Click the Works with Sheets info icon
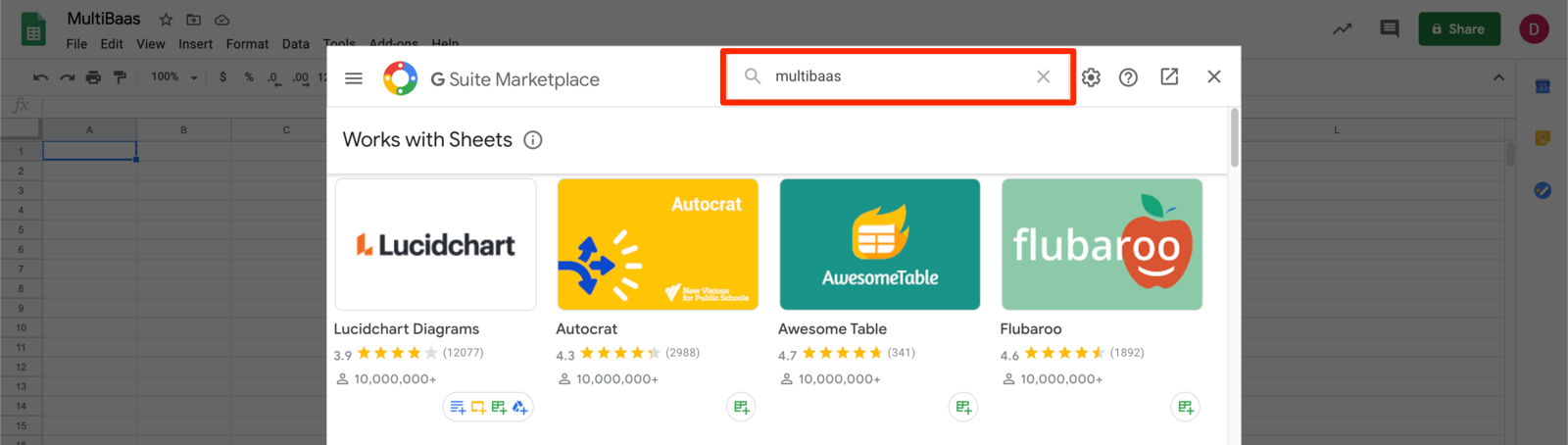Viewport: 1568px width, 445px height. click(x=533, y=140)
